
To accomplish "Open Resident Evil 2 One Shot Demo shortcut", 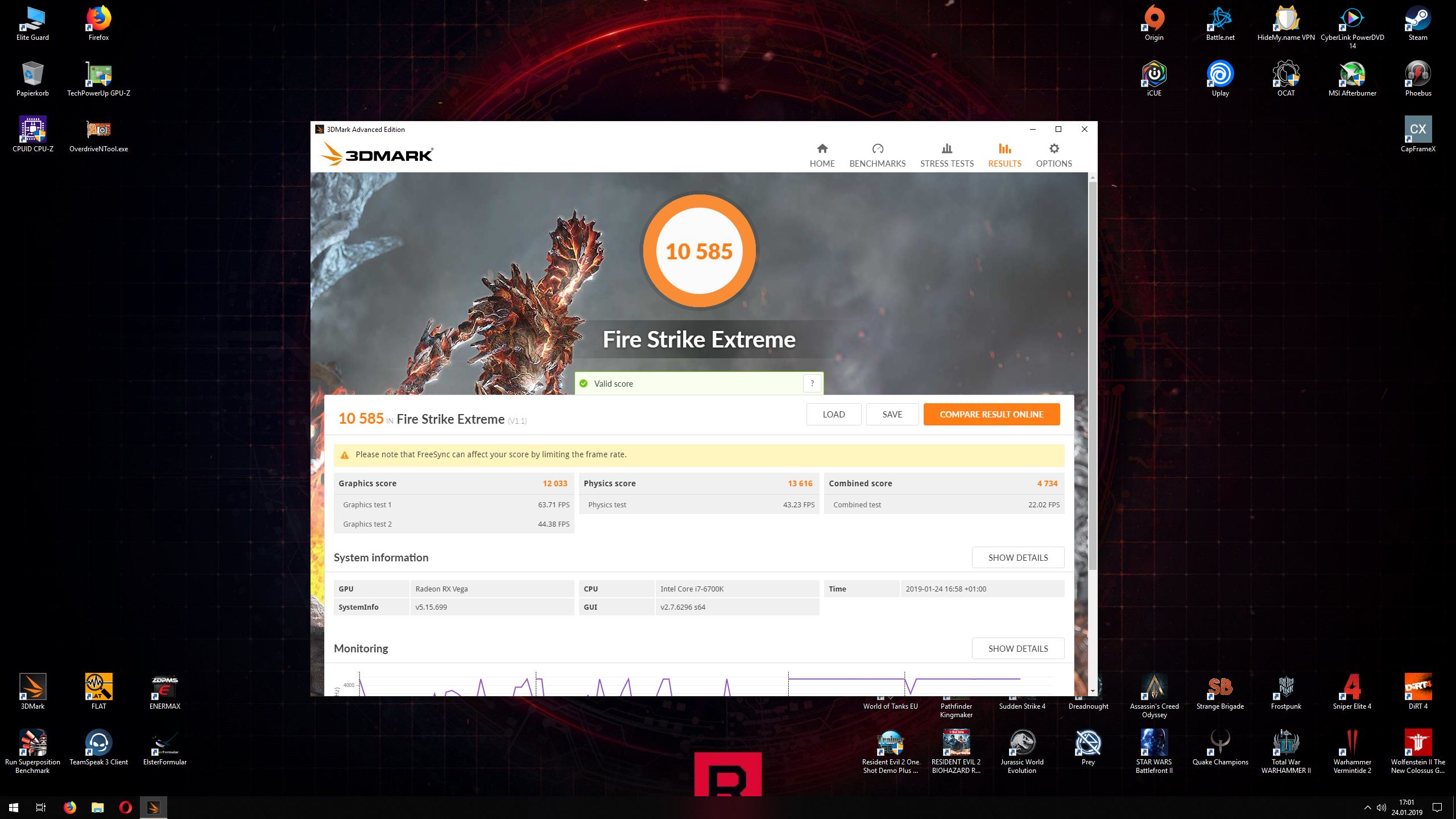I will pos(890,752).
